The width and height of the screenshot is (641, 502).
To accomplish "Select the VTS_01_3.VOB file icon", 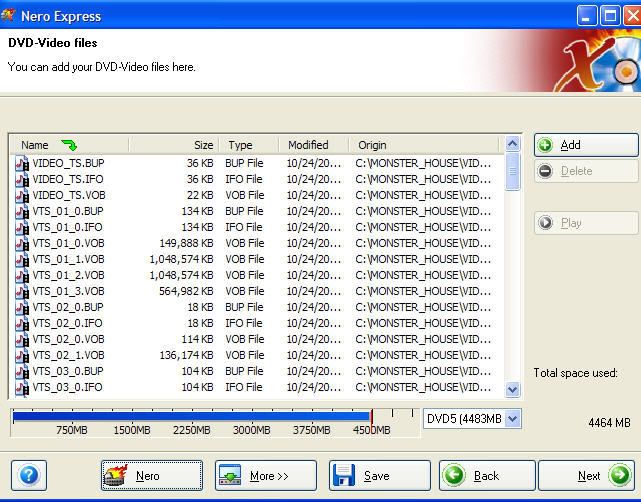I will (x=22, y=291).
